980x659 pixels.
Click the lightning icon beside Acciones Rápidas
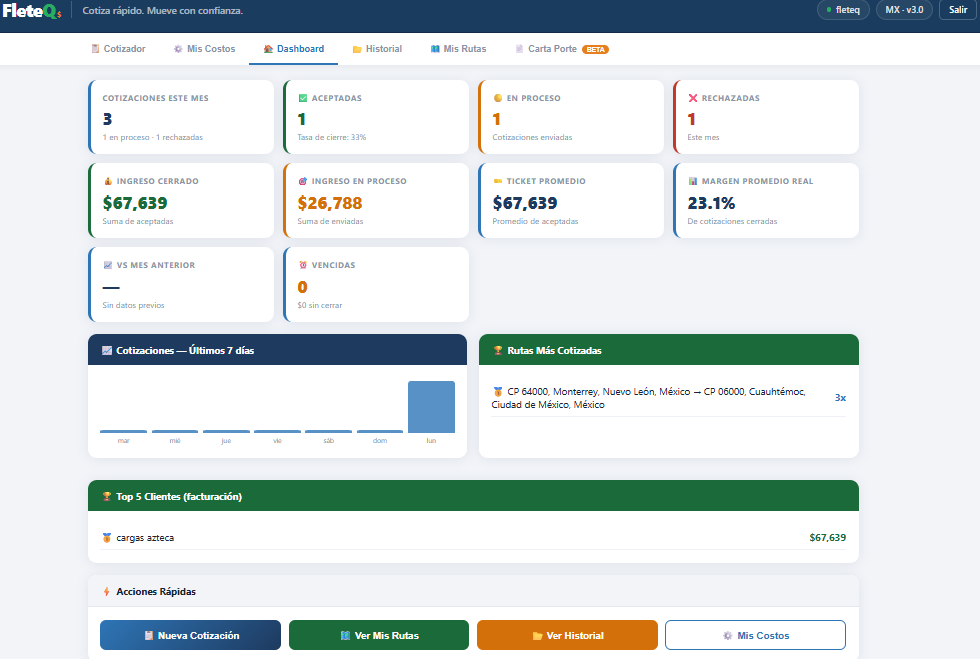click(105, 591)
